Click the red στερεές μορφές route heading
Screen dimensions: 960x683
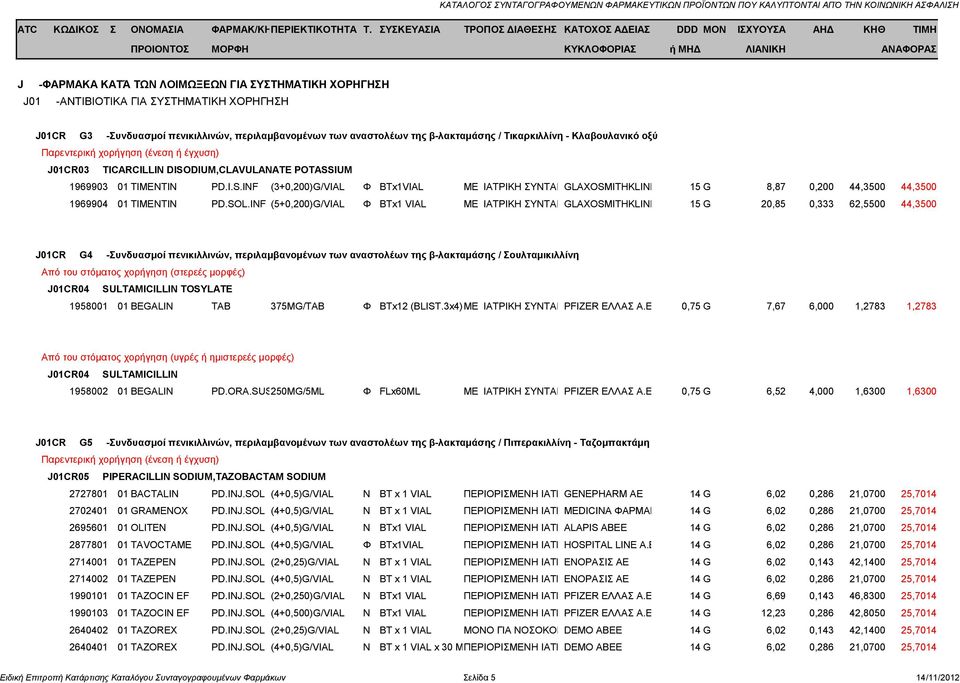tap(143, 272)
